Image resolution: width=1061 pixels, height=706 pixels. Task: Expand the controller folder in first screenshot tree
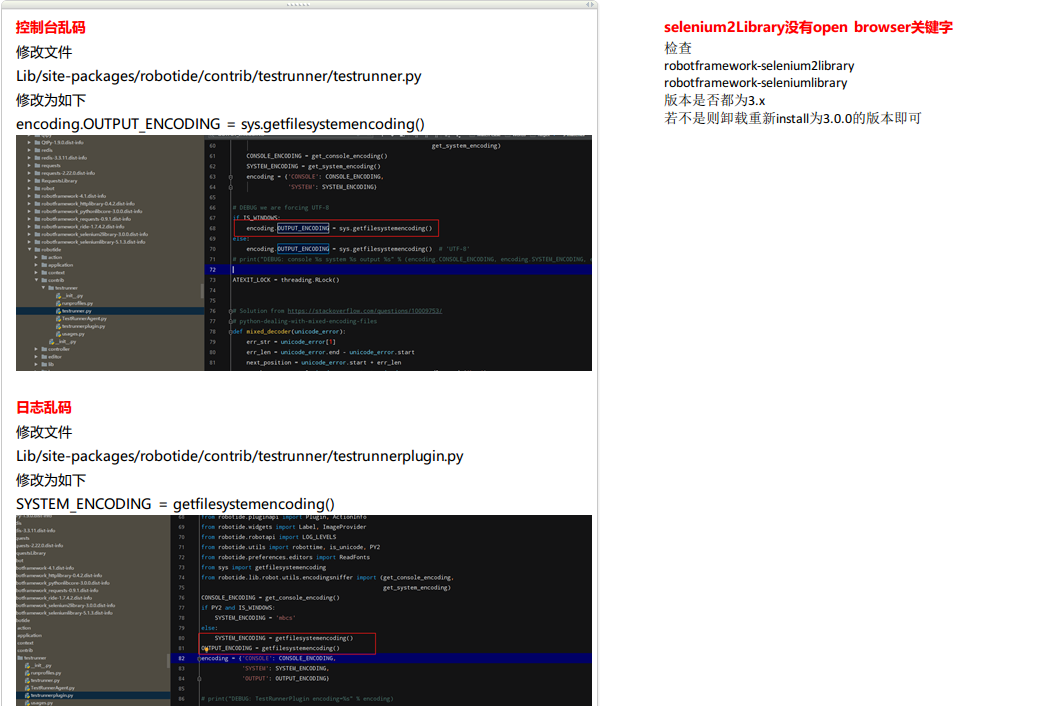coord(37,349)
